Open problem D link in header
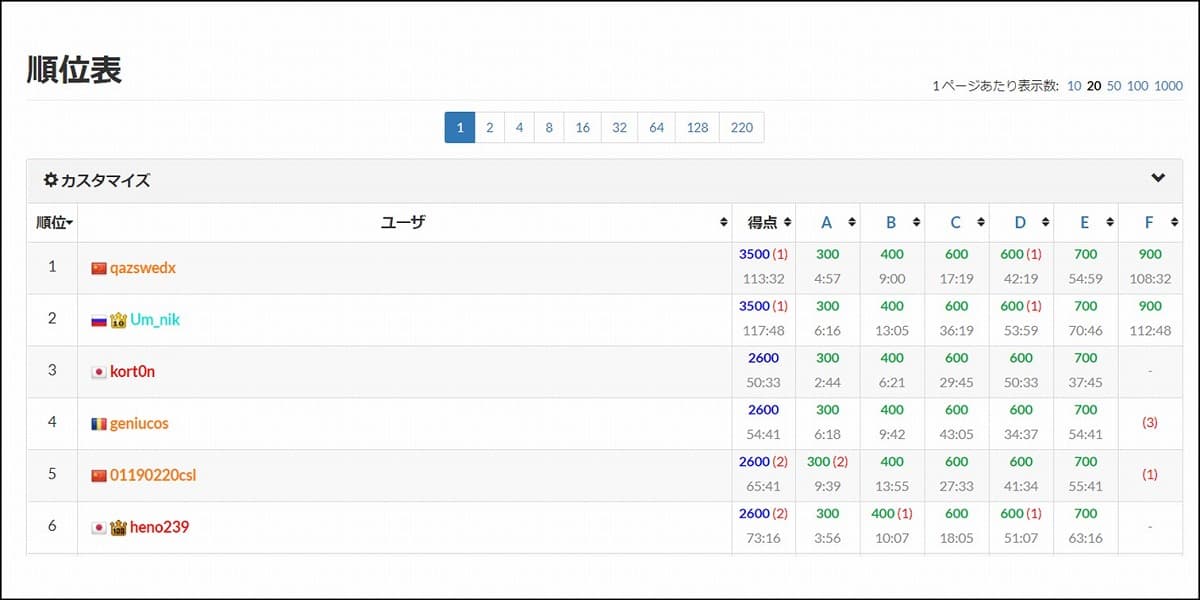Screen dimensions: 1200x600 point(1020,223)
